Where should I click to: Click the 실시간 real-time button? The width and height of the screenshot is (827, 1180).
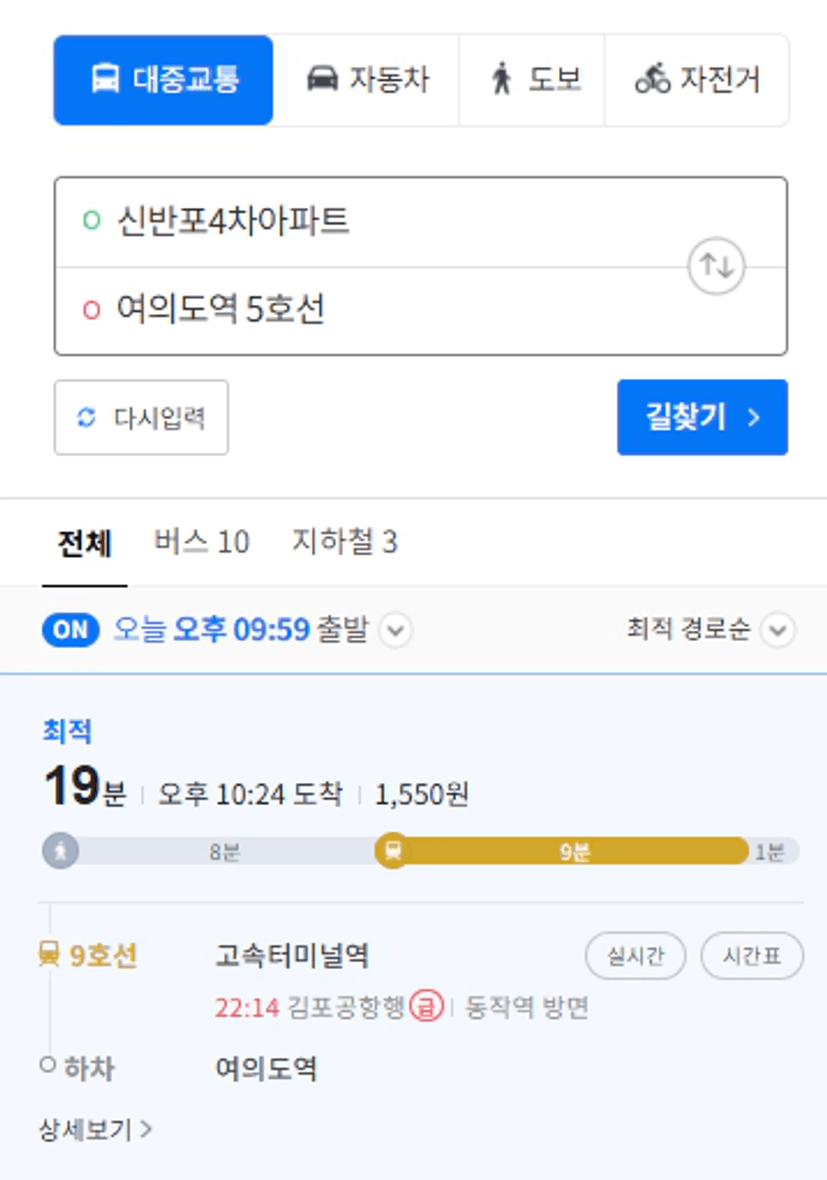(635, 956)
